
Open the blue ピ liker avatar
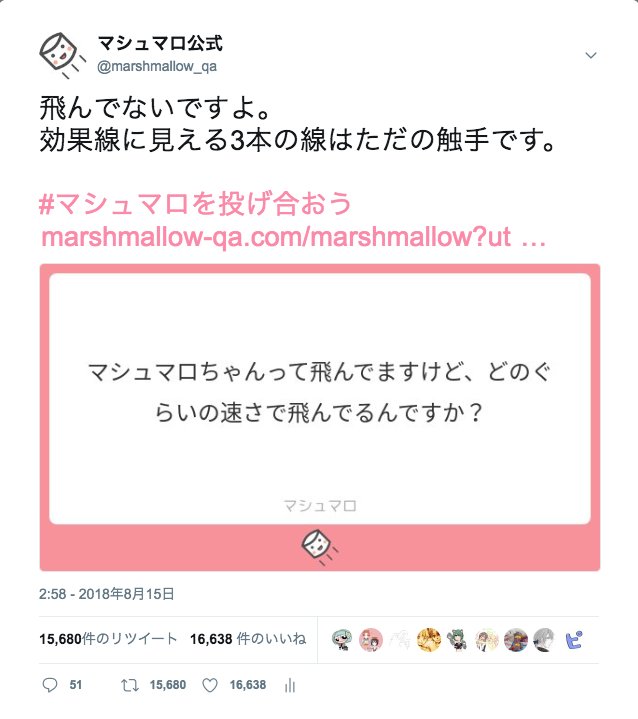(574, 640)
